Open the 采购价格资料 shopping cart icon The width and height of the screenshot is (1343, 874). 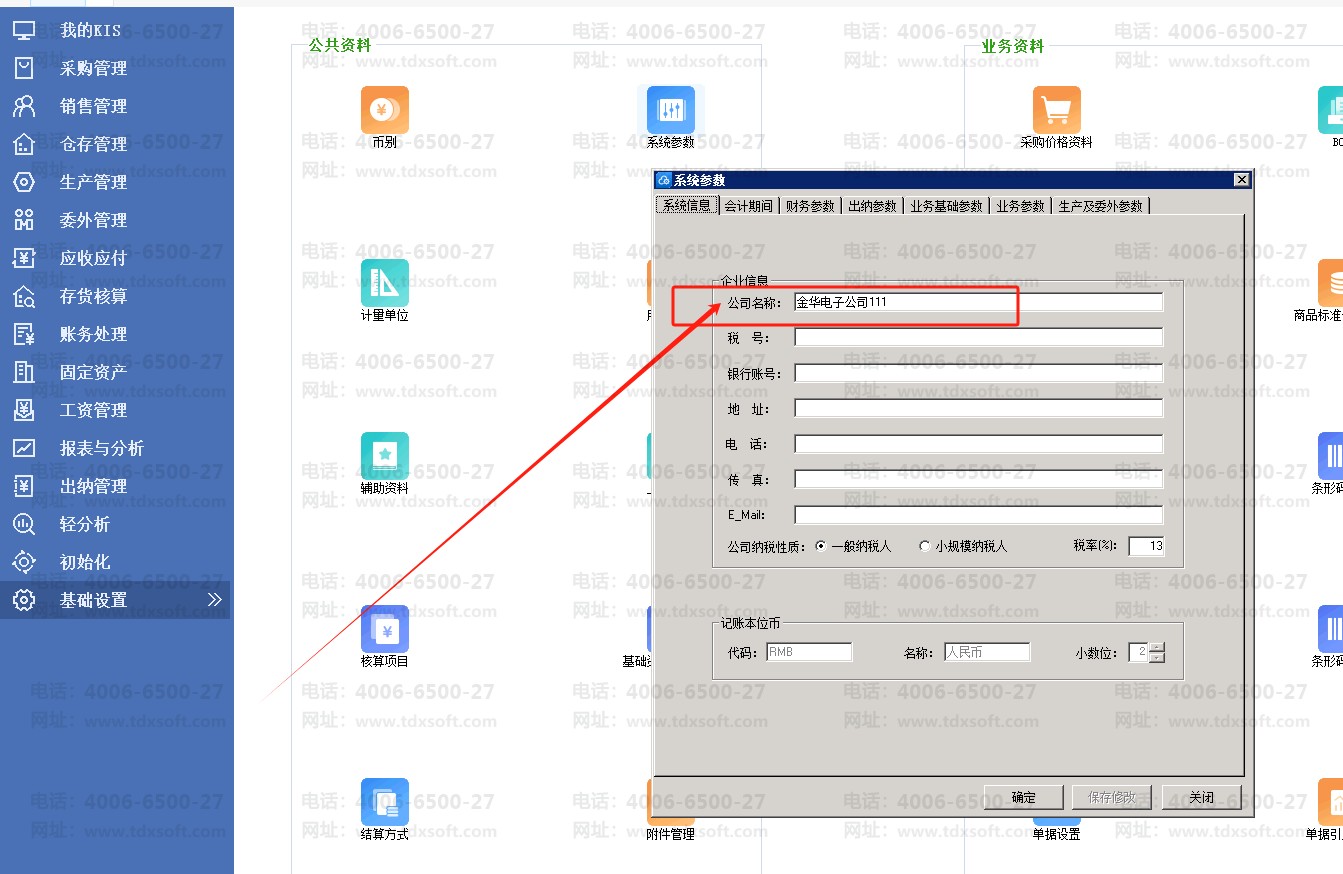[1057, 110]
